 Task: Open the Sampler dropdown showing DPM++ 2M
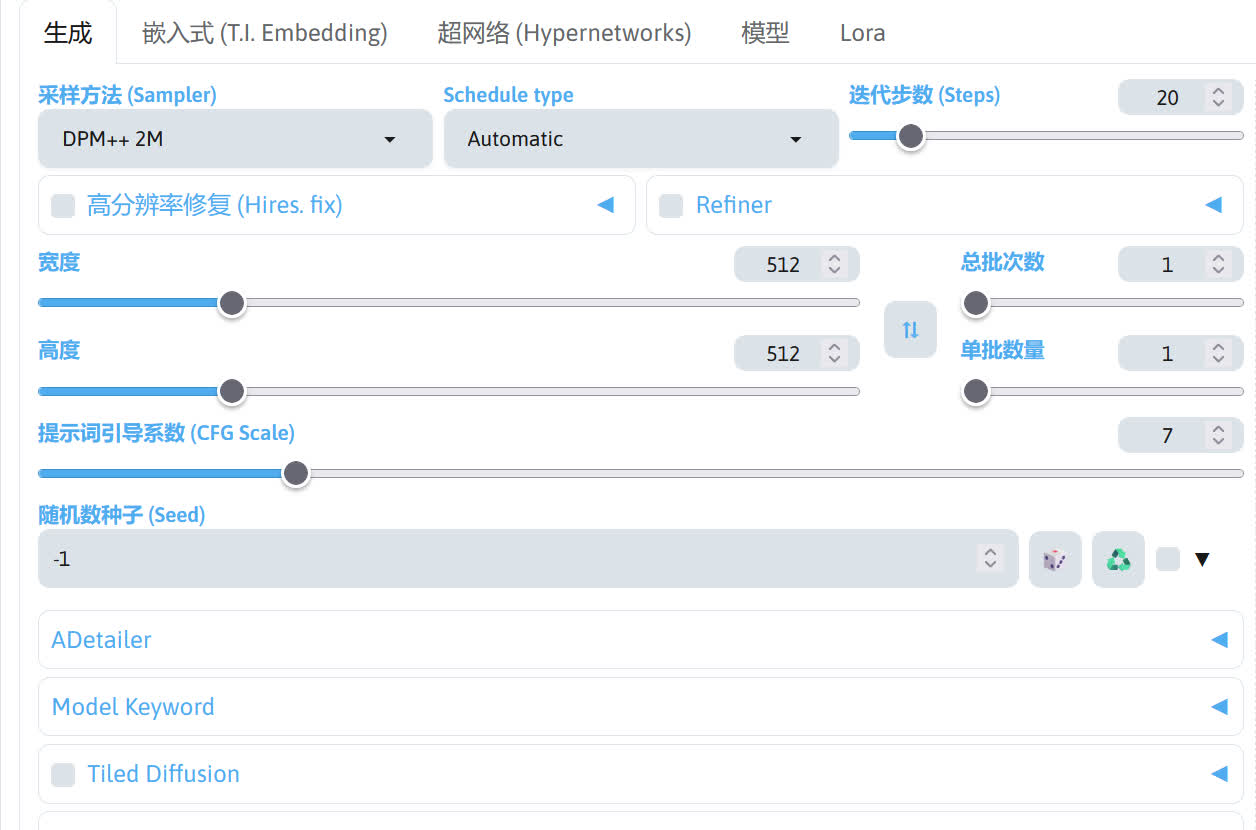point(235,139)
